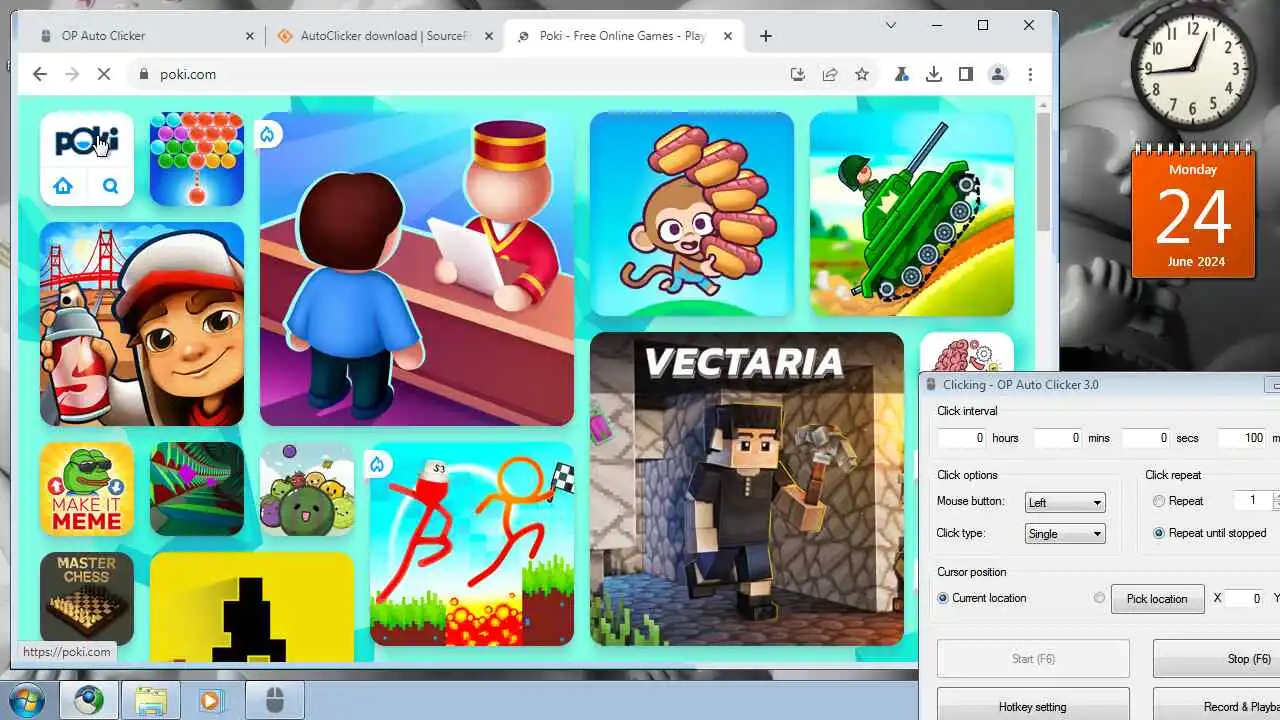
Task: Click the share page icon
Action: click(830, 74)
